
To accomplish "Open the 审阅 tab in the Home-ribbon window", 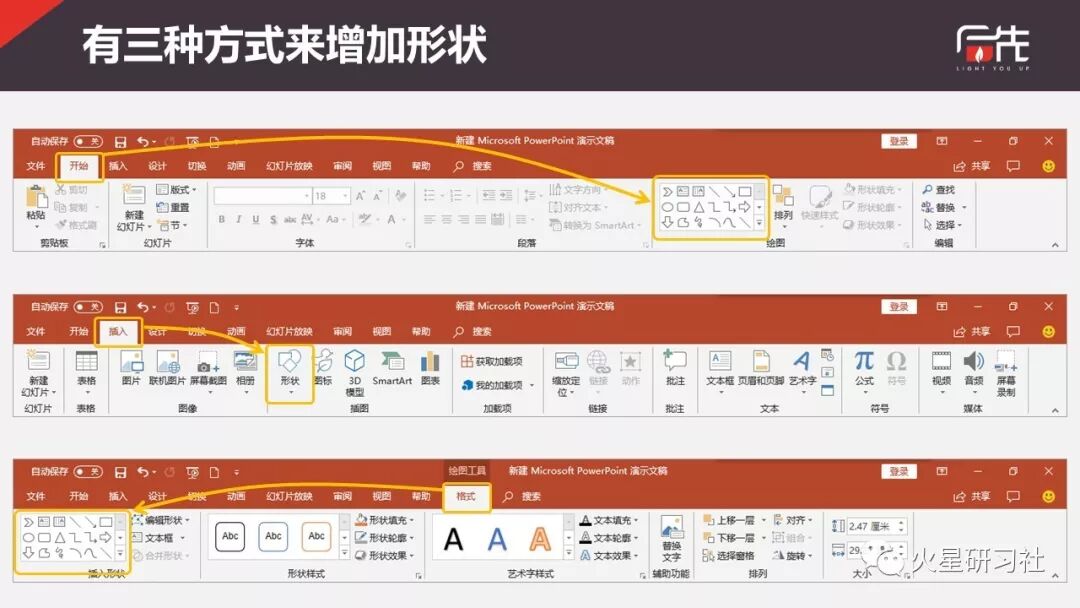I will pos(342,166).
